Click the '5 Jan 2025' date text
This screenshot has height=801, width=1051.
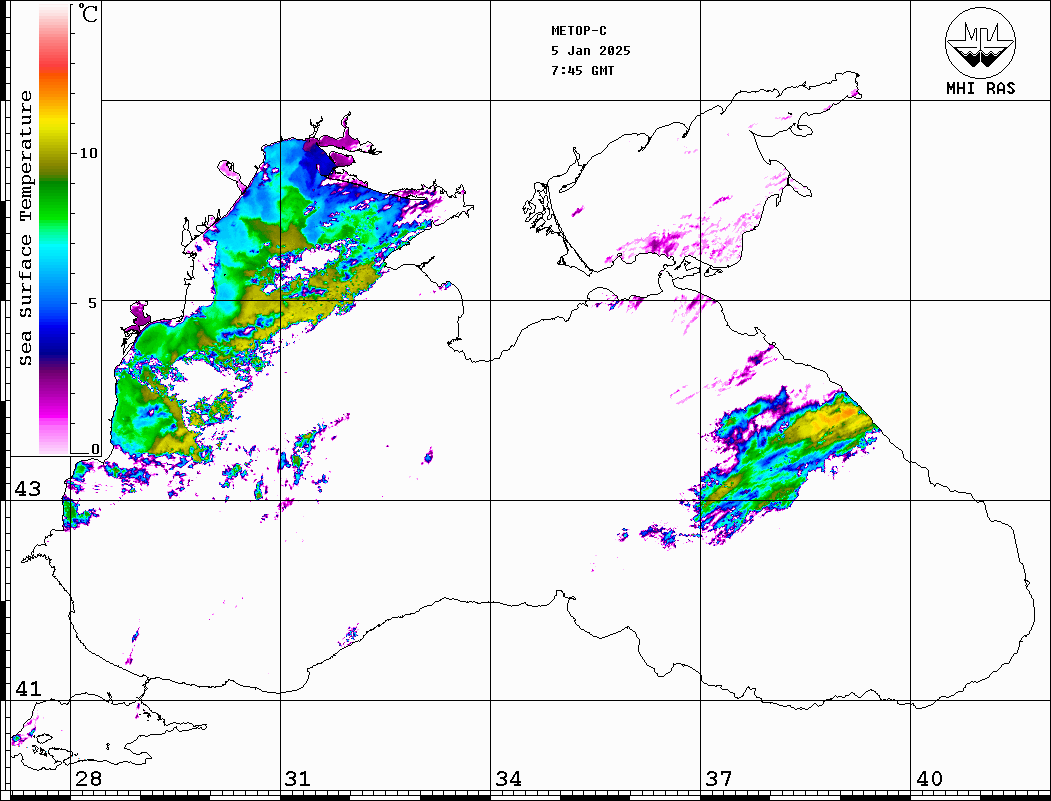tap(591, 51)
